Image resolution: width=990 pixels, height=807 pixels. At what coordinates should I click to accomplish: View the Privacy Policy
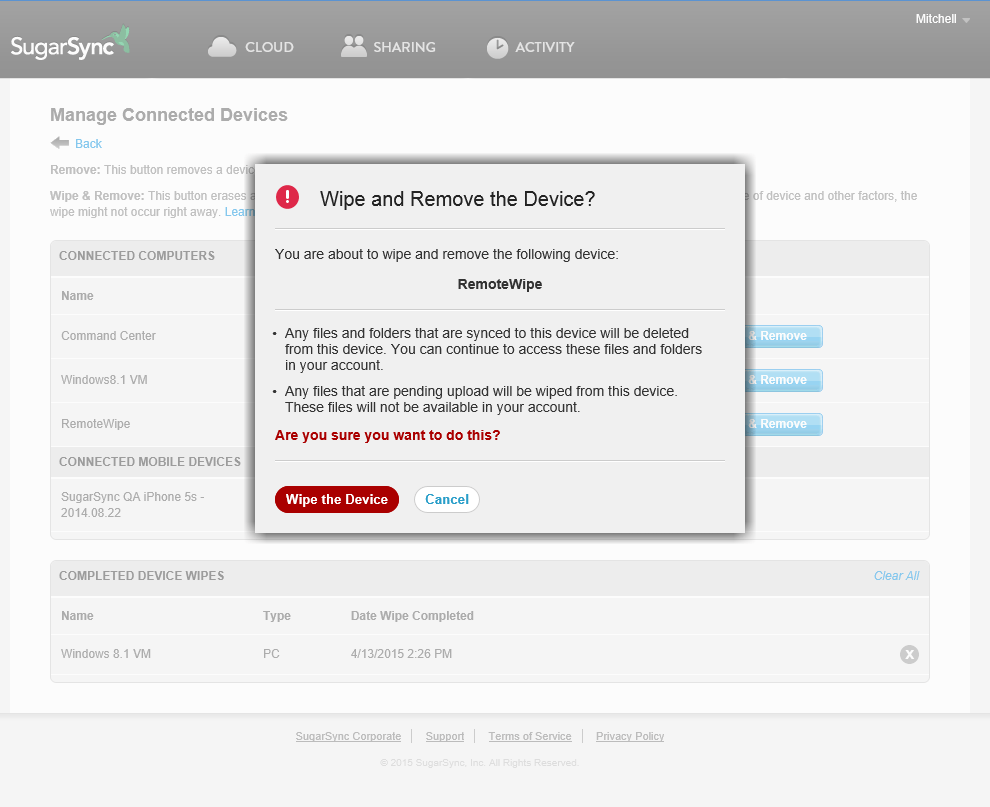[x=629, y=735]
